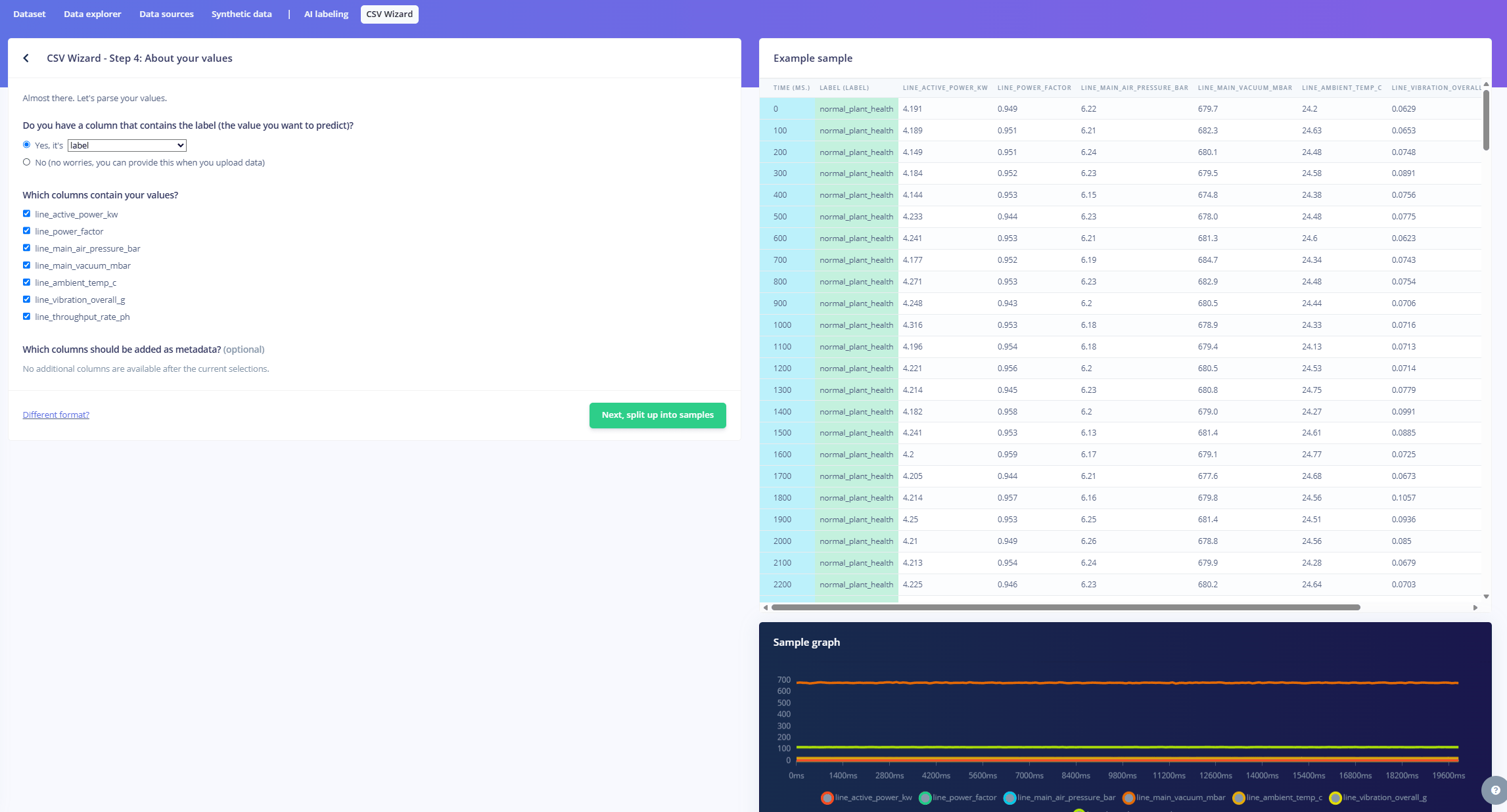This screenshot has height=812, width=1507.
Task: Go to the Data sources tab
Action: pyautogui.click(x=166, y=14)
